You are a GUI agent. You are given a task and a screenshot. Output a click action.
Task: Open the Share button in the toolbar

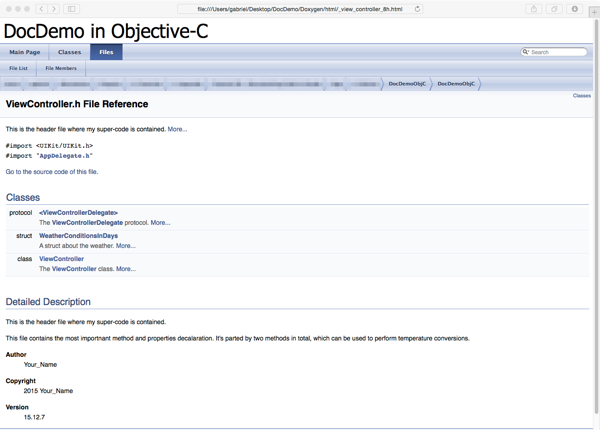click(533, 9)
